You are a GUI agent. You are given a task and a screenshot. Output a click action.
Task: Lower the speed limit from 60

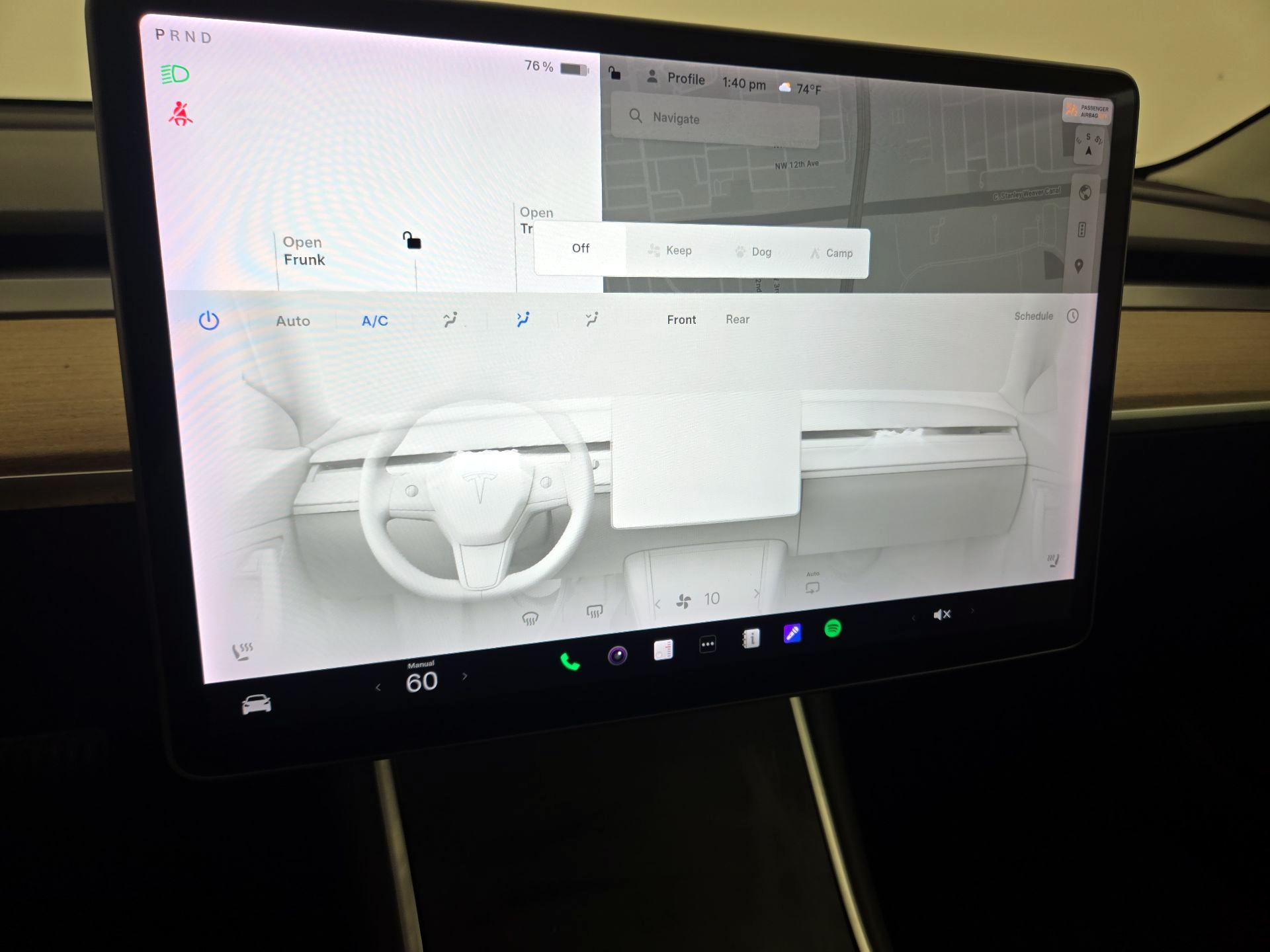[378, 688]
